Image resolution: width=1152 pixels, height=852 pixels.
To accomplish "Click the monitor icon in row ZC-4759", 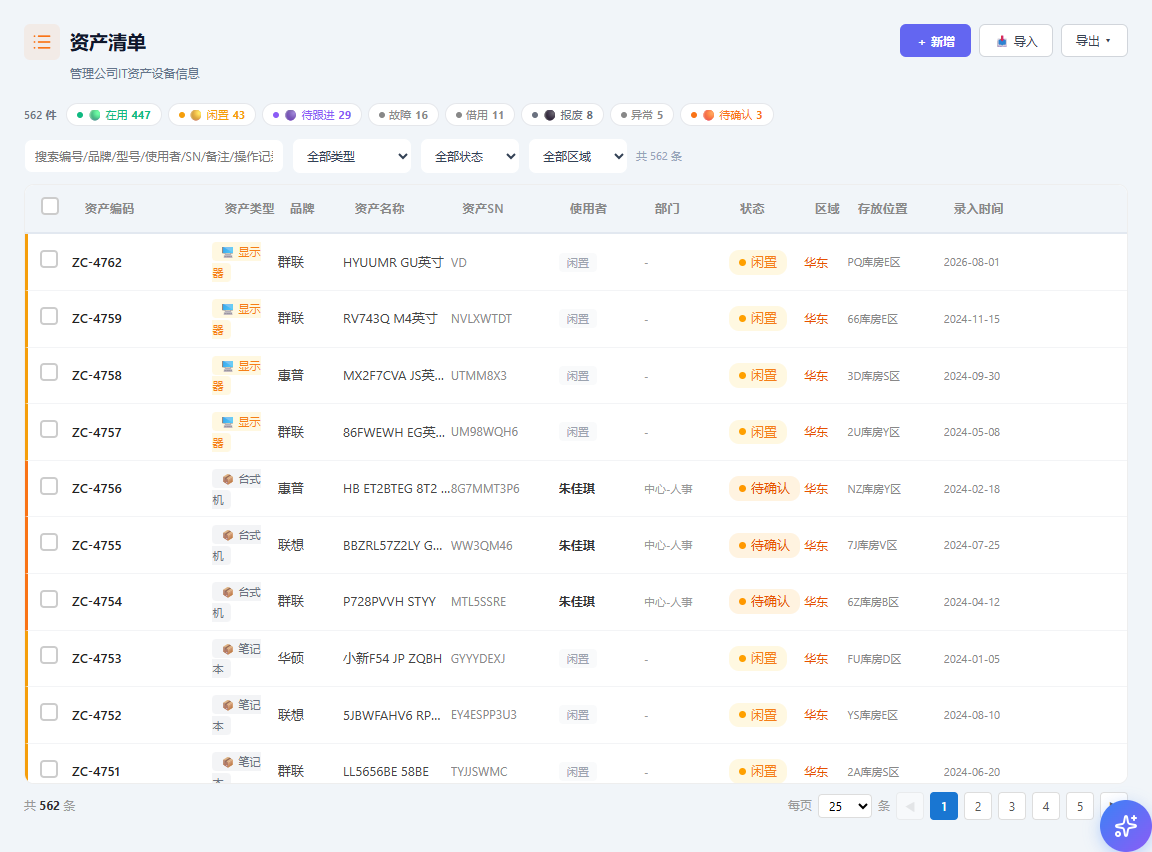I will click(x=228, y=309).
